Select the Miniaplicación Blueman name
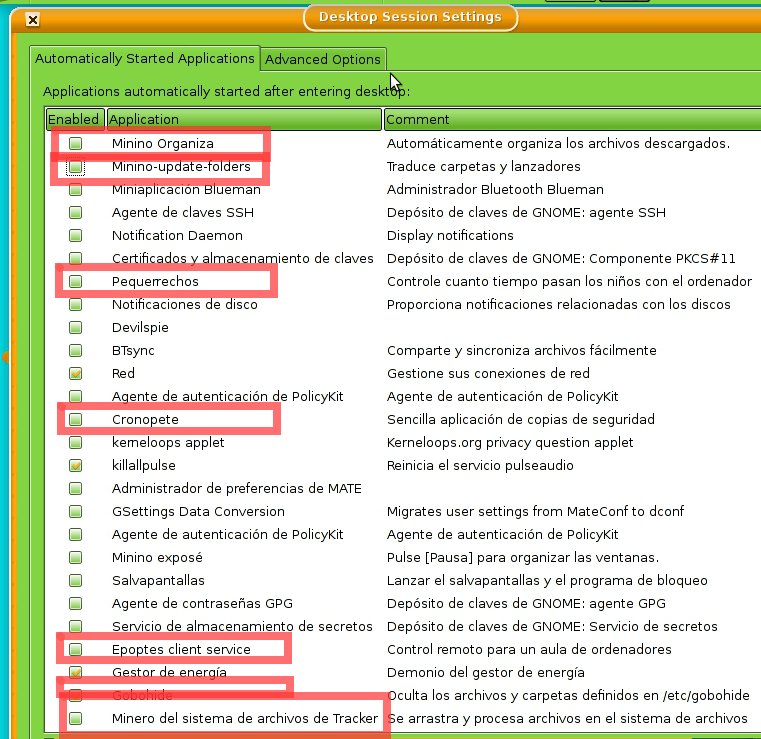761x739 pixels. tap(186, 189)
